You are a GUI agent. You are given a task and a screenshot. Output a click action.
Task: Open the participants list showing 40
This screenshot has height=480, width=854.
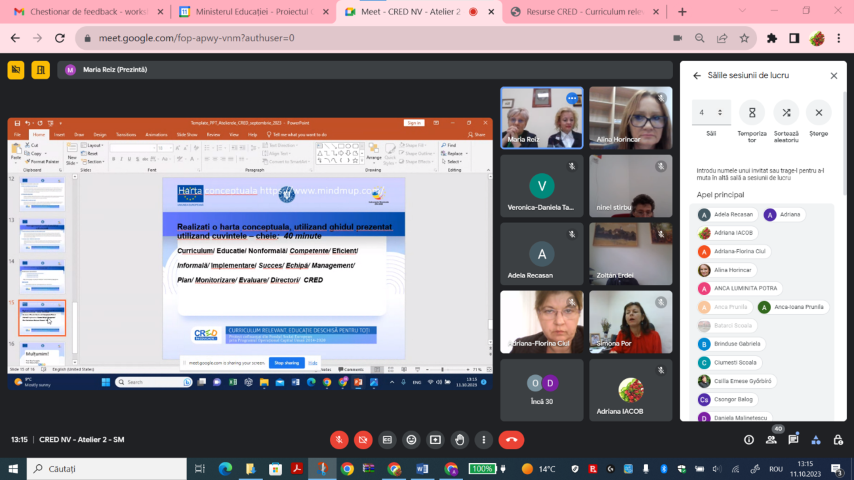[x=769, y=438]
